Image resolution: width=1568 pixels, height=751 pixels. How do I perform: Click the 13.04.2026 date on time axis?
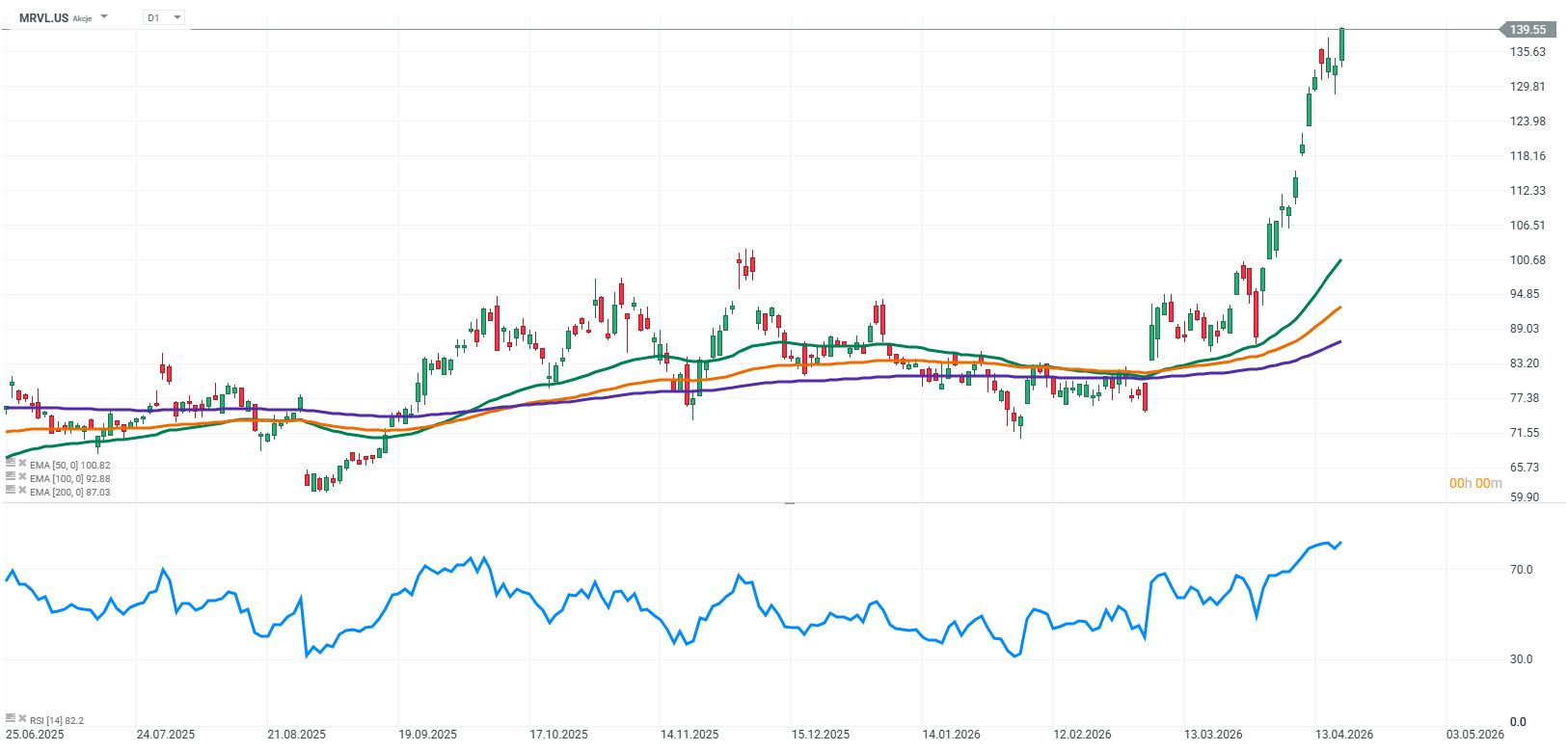[x=1344, y=735]
